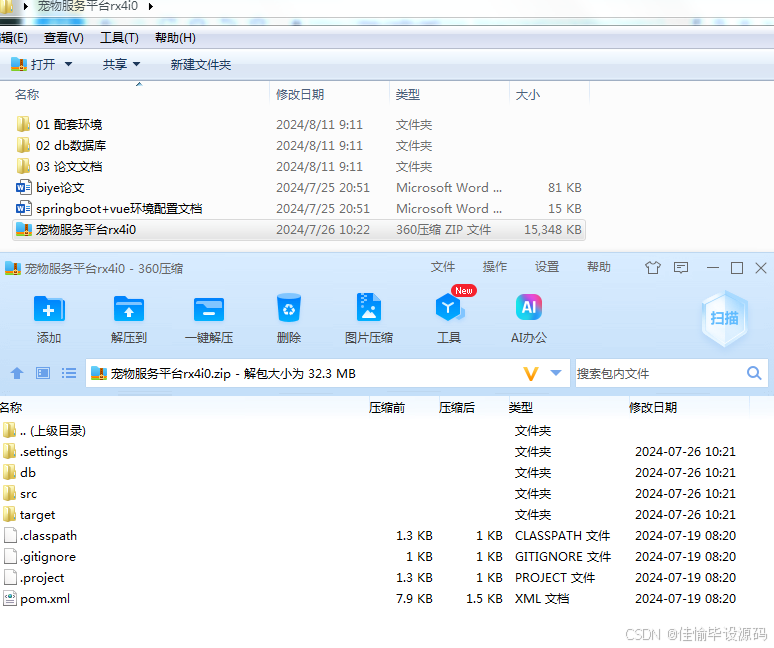Image resolution: width=774 pixels, height=648 pixels.
Task: Click the .classpath file icon
Action: [10, 535]
